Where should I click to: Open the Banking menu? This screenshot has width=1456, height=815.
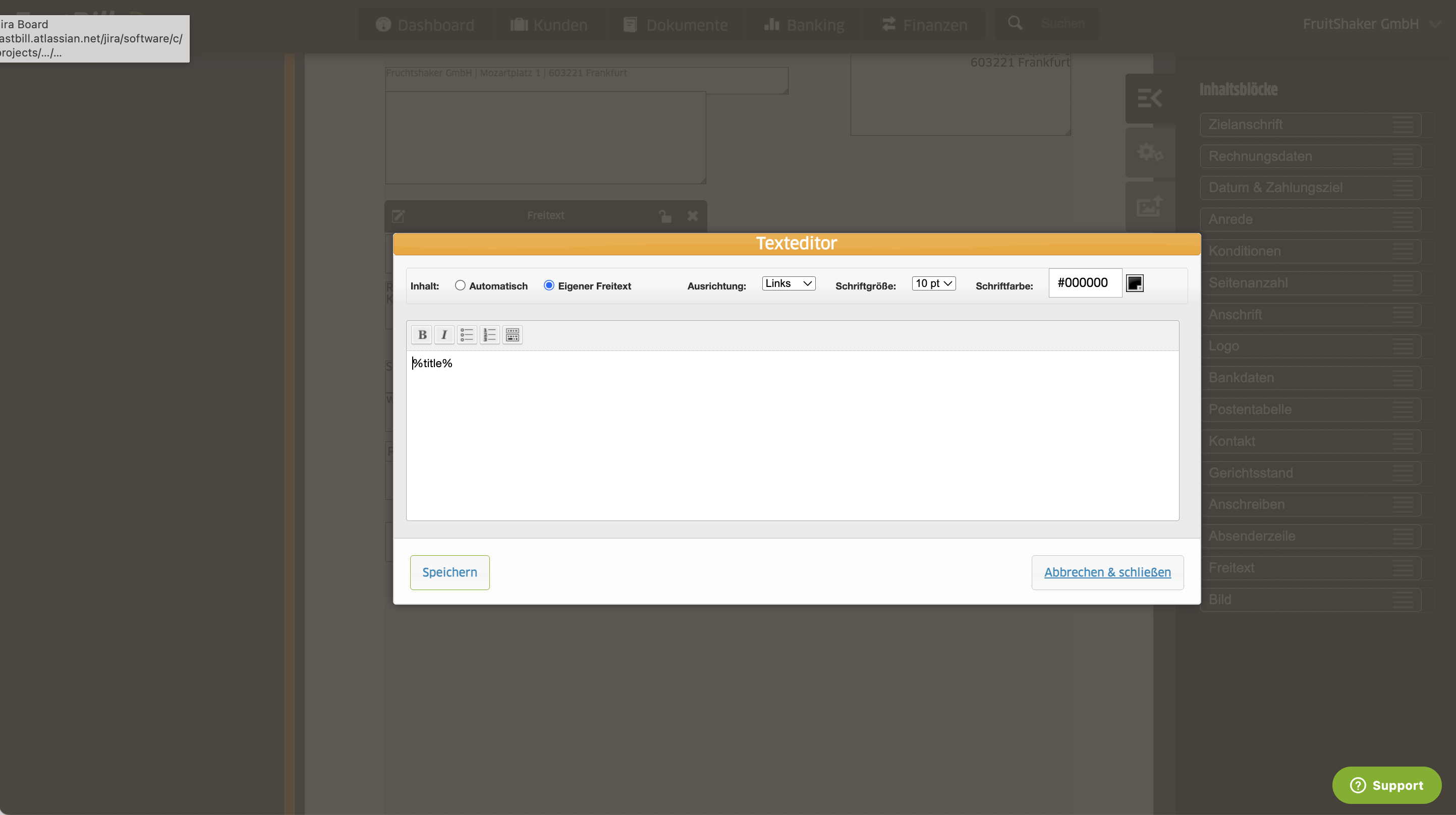tap(804, 25)
